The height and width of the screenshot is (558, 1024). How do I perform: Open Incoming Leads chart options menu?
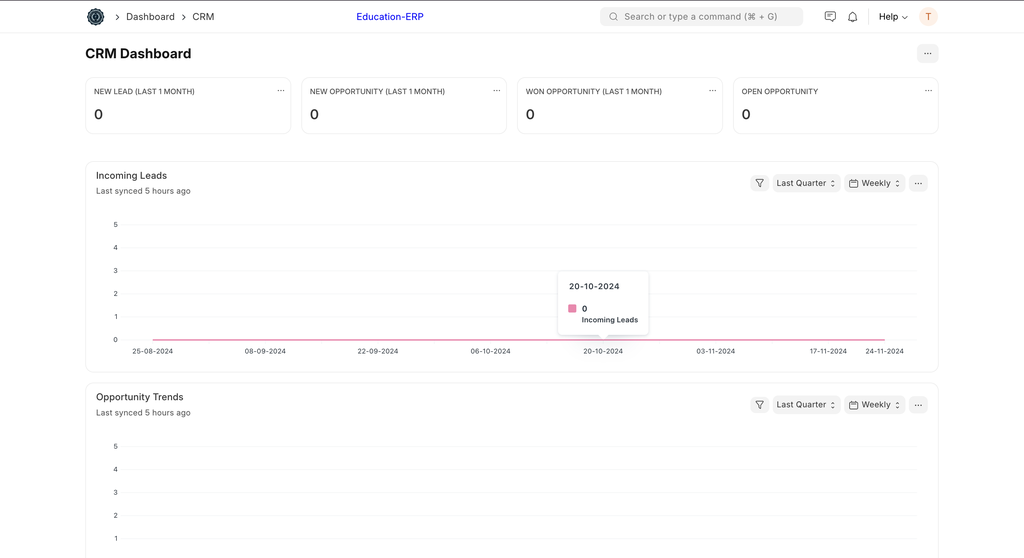[x=918, y=183]
